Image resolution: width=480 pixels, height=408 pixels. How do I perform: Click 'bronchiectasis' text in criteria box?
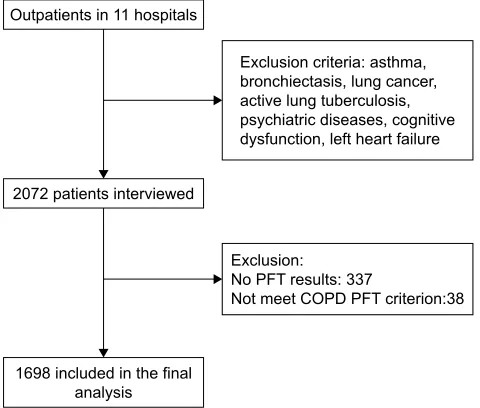click(293, 82)
